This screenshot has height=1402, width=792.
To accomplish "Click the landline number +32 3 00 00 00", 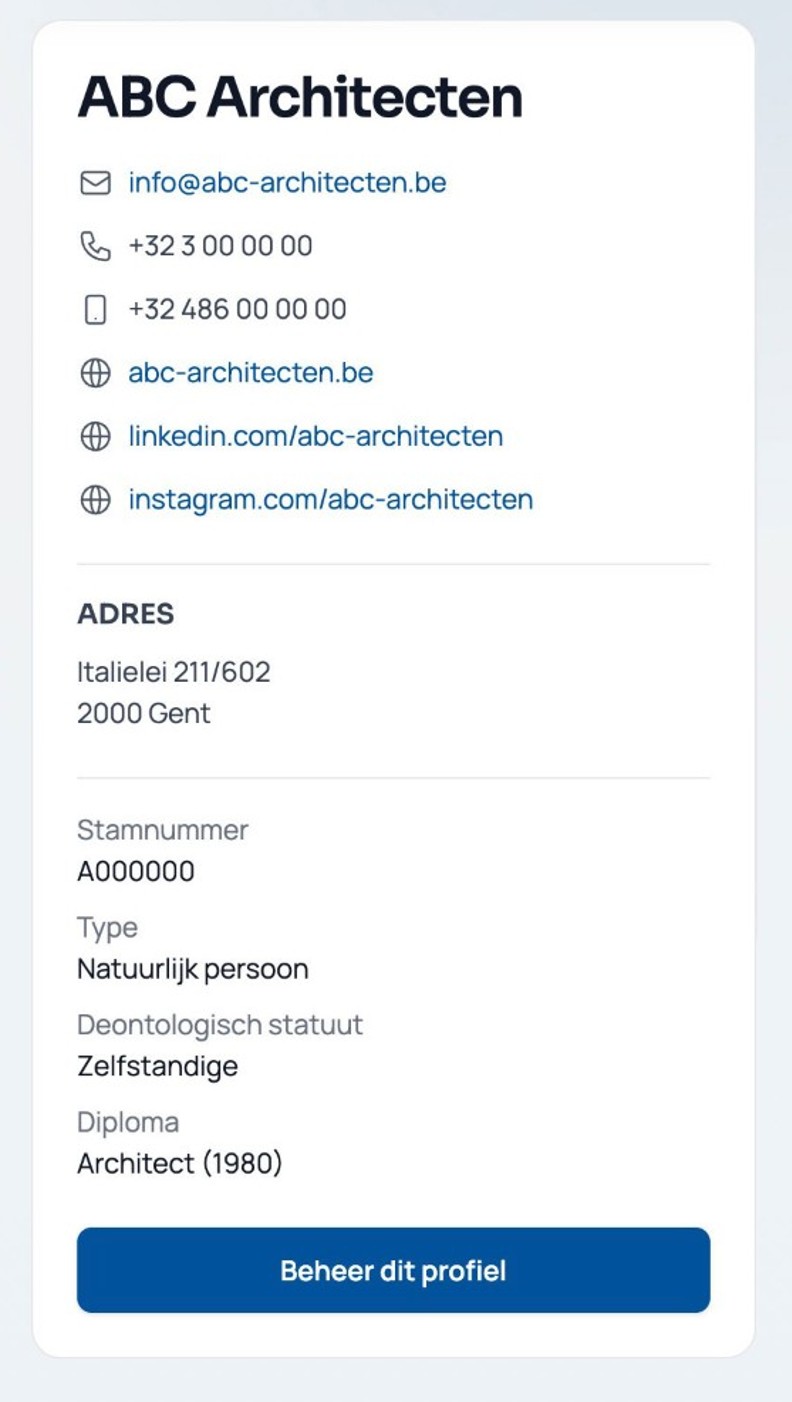I will 220,246.
